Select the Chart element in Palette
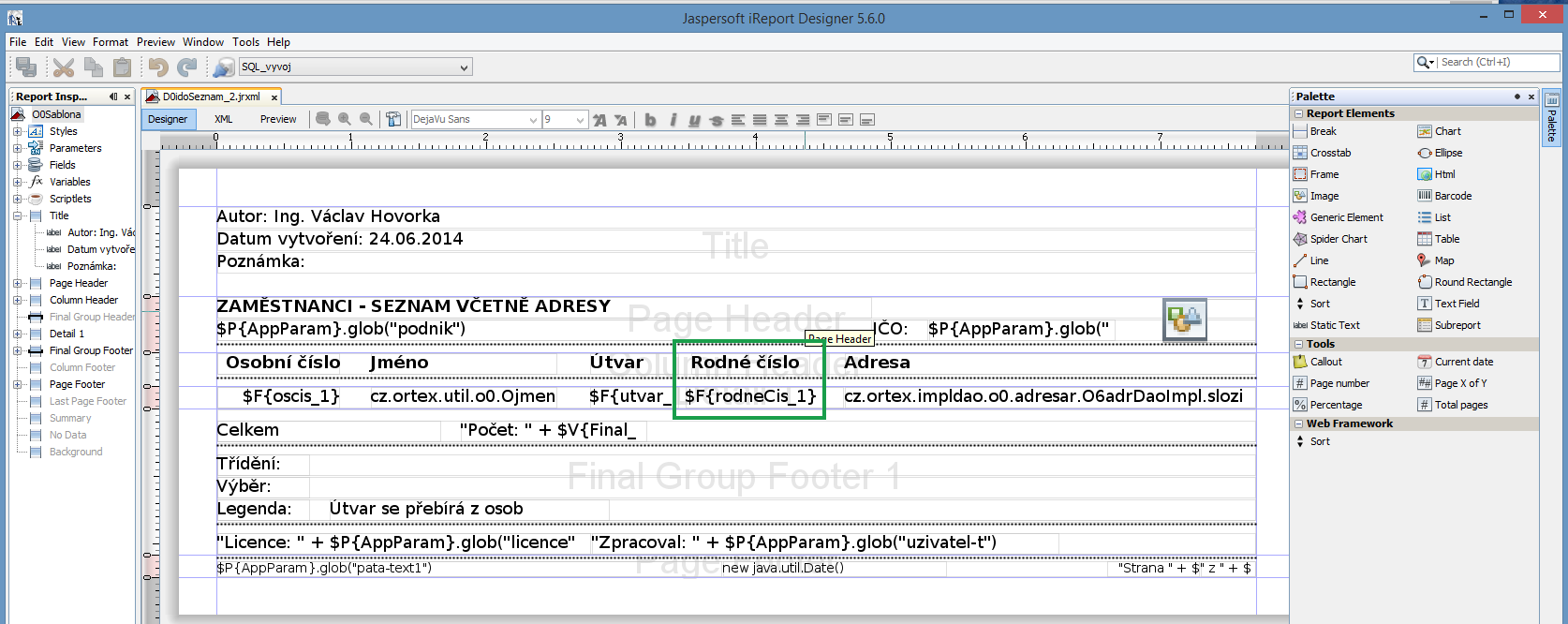Screen dimensions: 1568x624 (x=1447, y=131)
